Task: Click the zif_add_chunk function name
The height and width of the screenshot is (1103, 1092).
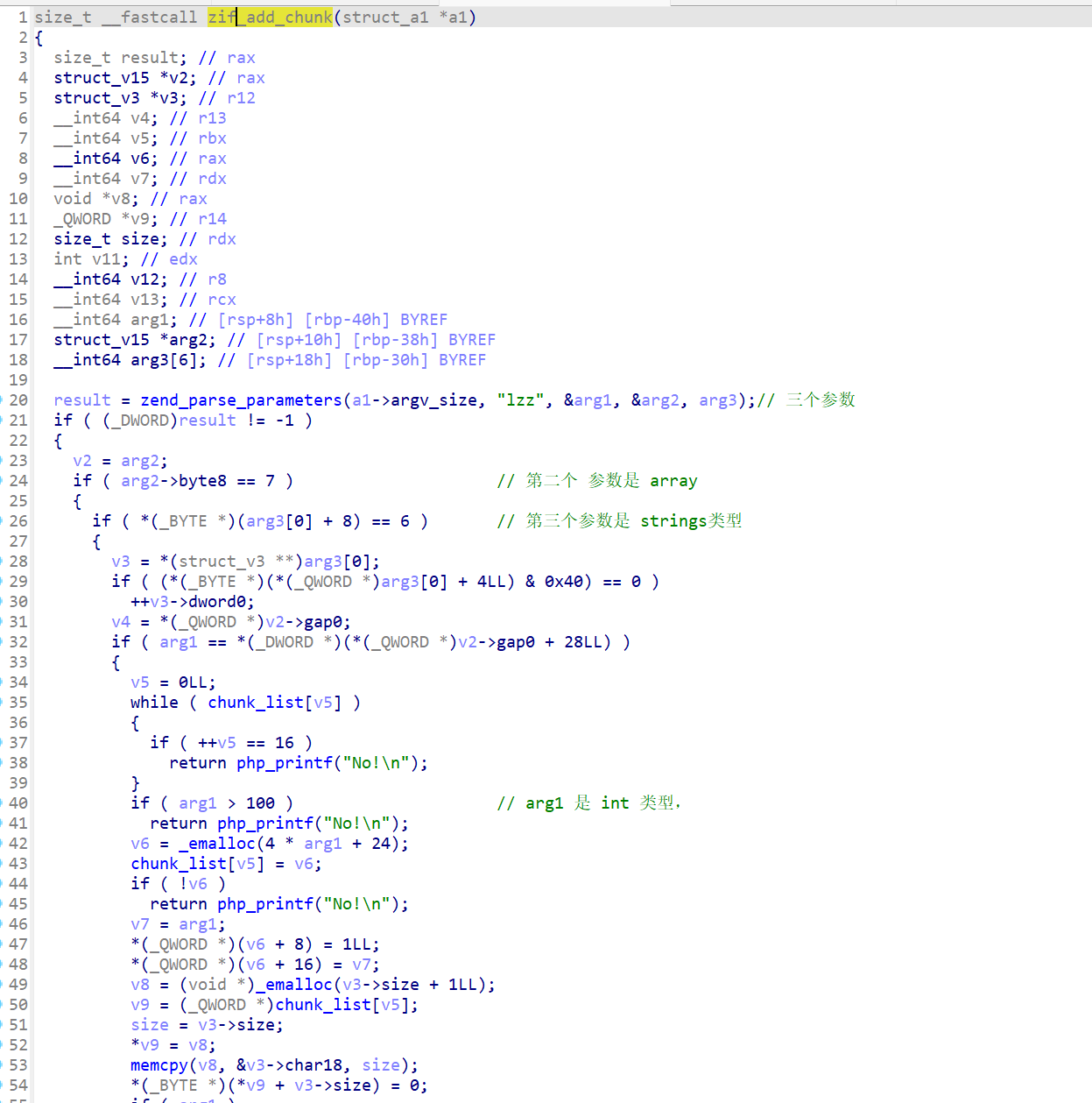Action: [x=270, y=17]
